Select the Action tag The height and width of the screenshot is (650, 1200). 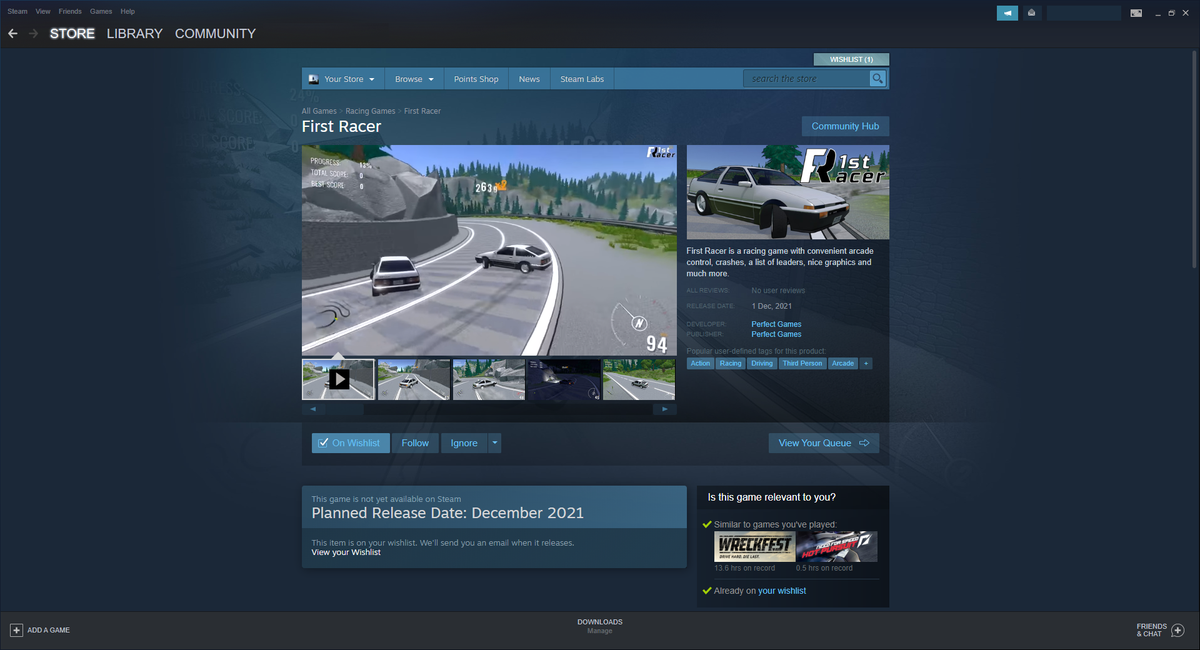coord(700,363)
